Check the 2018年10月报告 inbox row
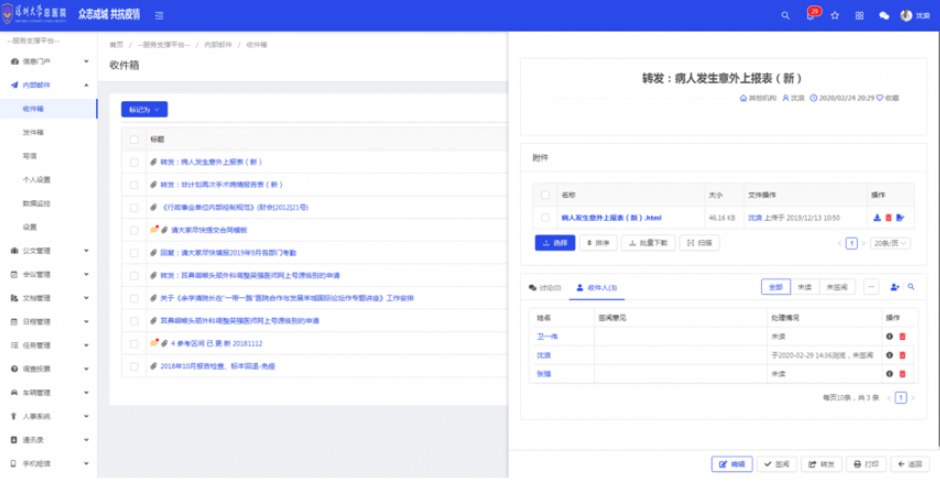Viewport: 940px width, 482px height. pyautogui.click(x=134, y=366)
